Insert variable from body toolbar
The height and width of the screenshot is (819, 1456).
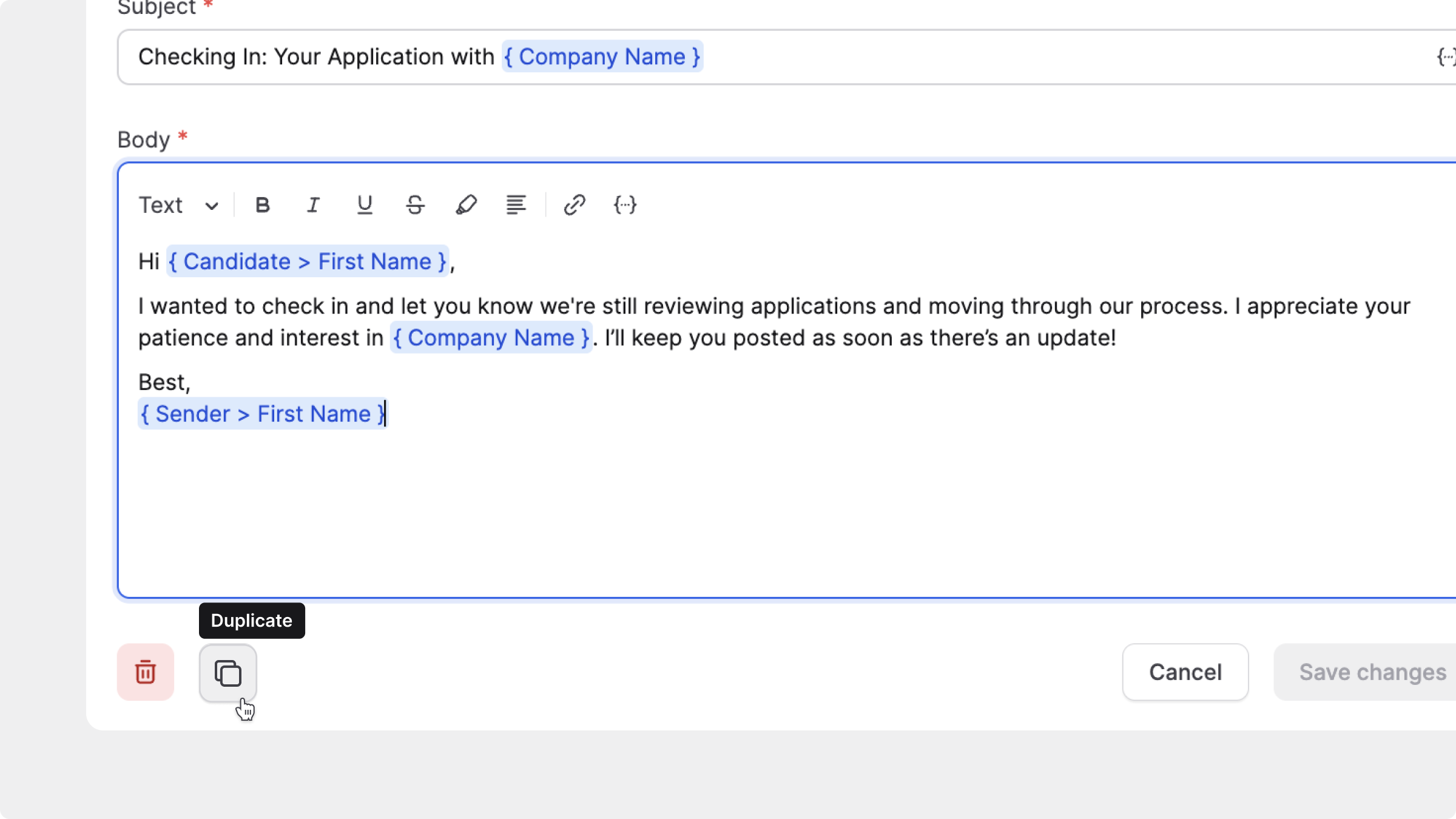click(625, 205)
